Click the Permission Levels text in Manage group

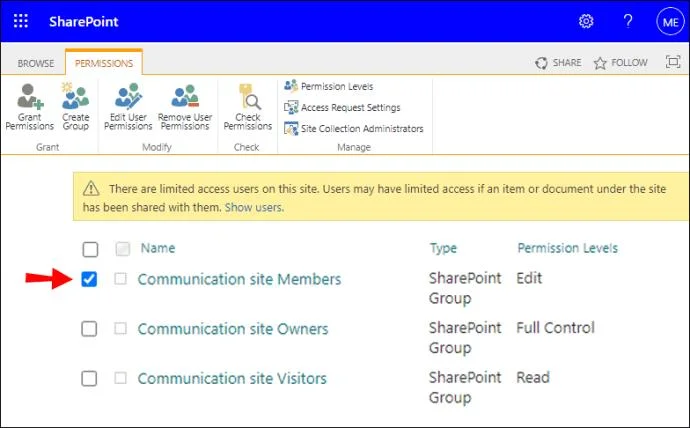[x=337, y=86]
